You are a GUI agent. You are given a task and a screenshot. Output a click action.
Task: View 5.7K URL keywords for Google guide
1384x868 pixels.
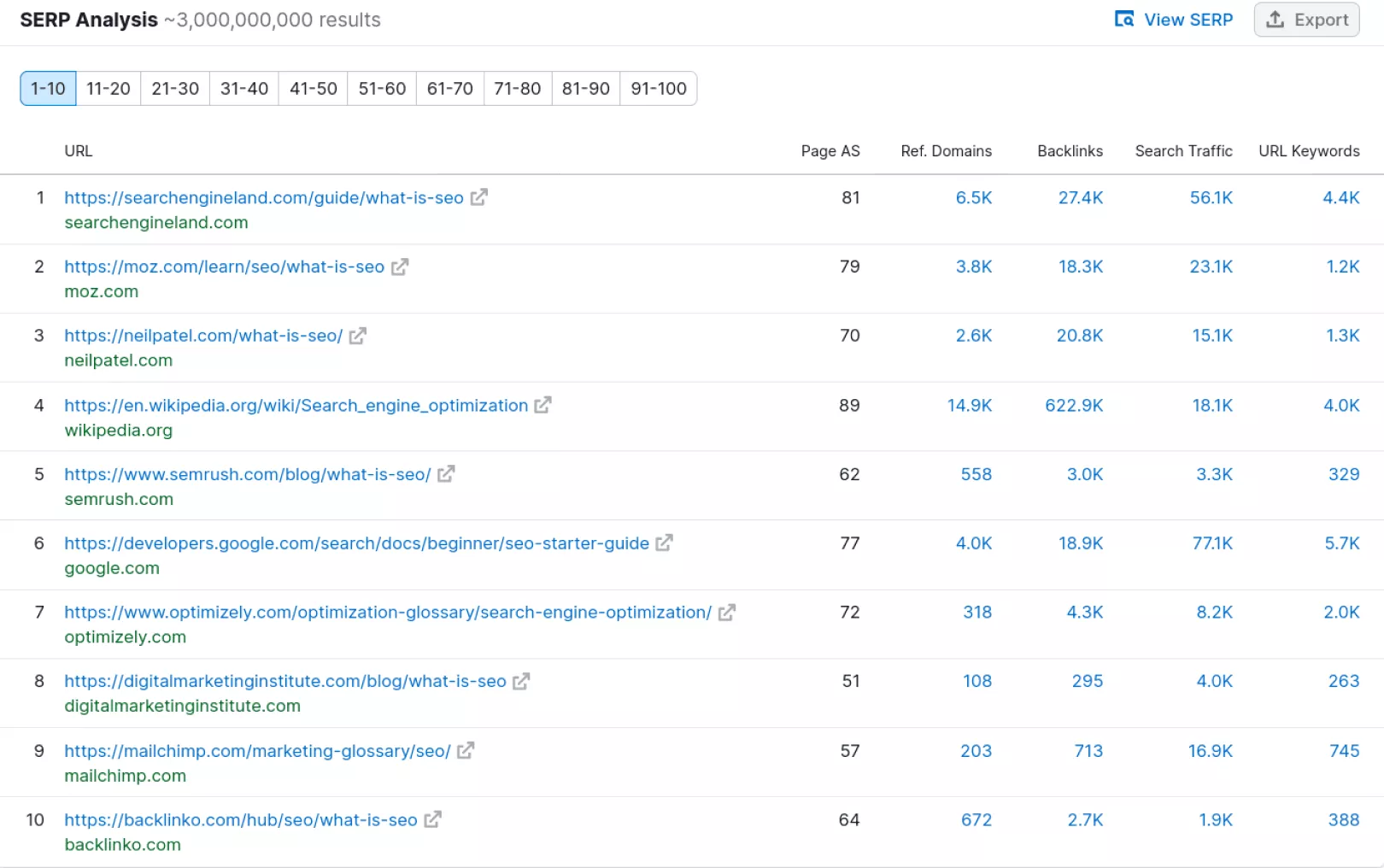1342,543
